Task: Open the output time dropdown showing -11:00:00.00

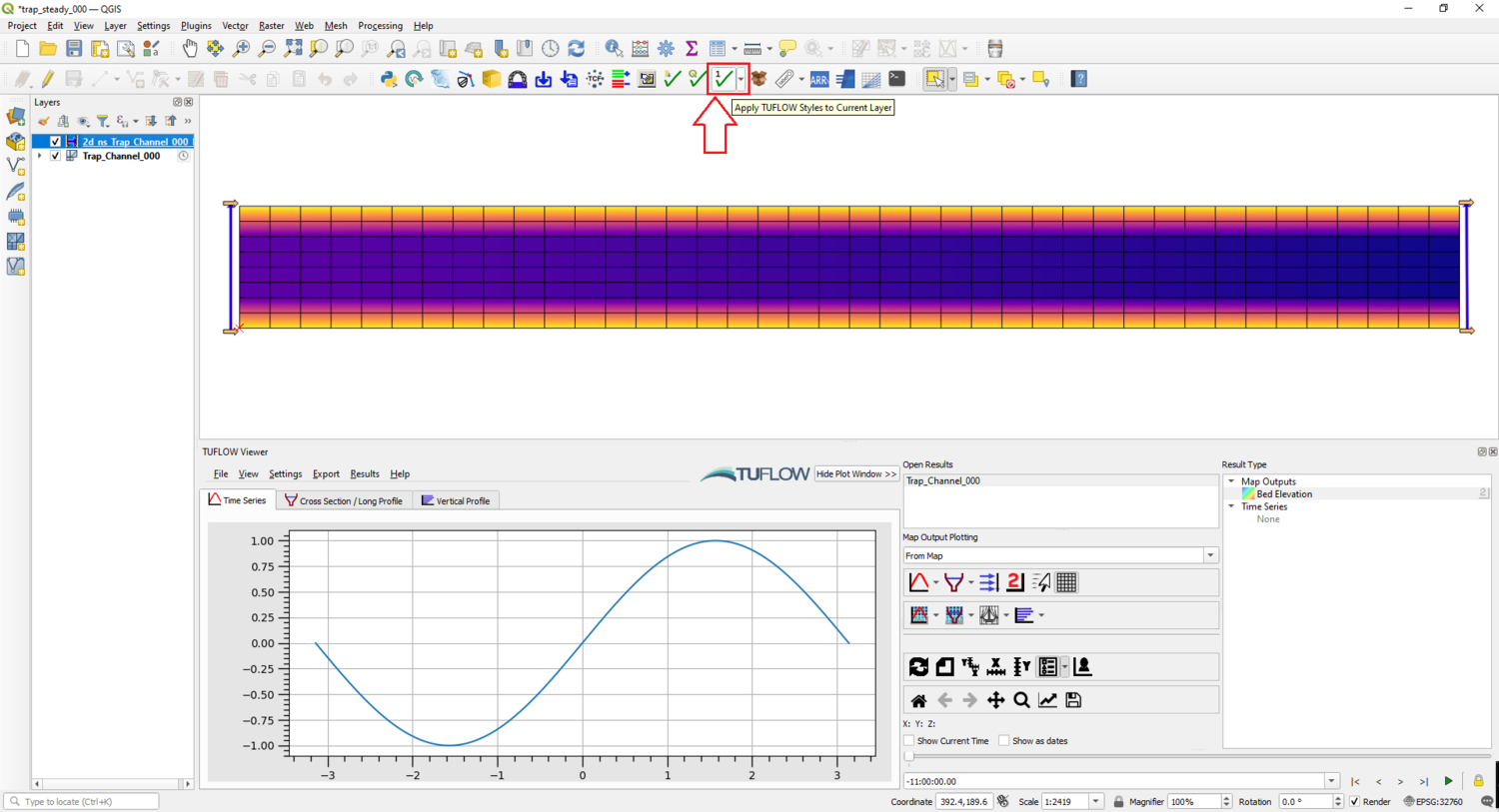Action: (1331, 781)
